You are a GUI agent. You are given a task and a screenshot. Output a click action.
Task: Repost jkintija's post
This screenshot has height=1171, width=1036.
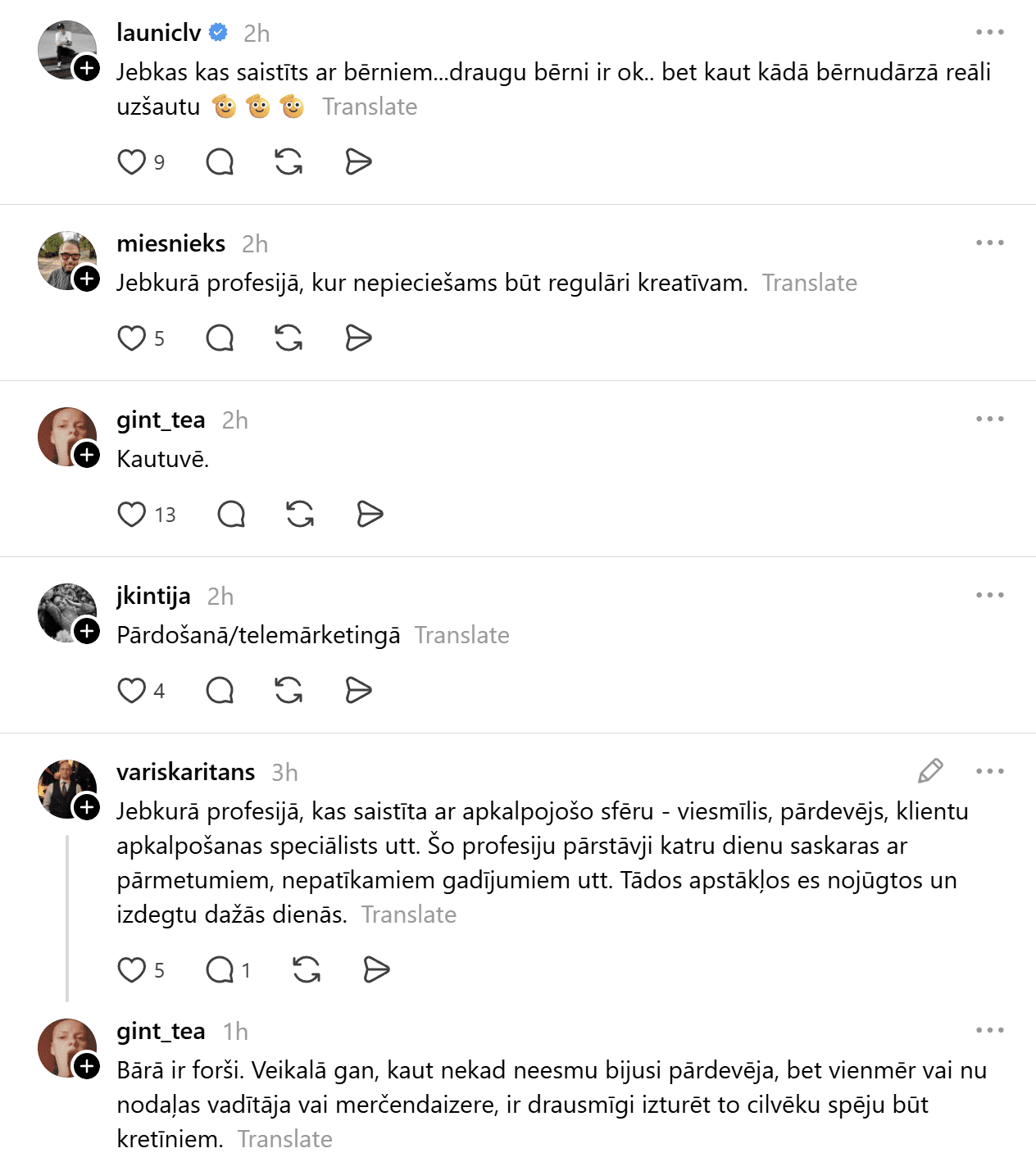point(289,691)
